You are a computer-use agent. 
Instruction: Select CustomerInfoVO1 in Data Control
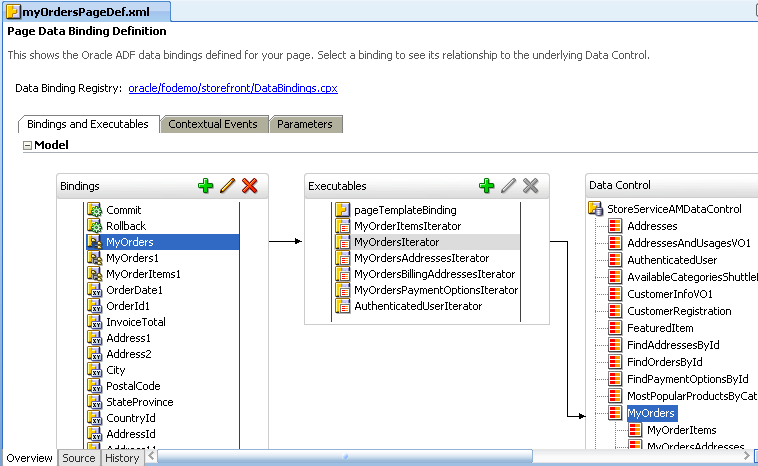click(x=670, y=294)
